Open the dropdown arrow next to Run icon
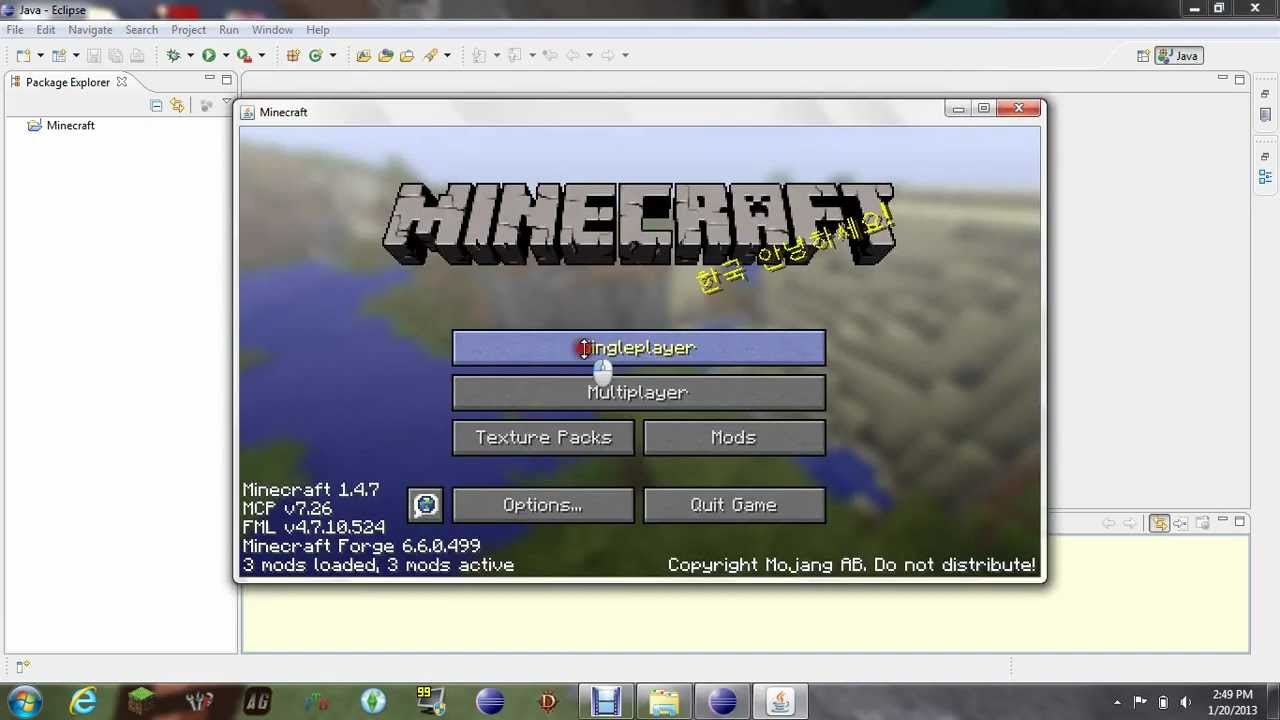The height and width of the screenshot is (720, 1280). 226,56
